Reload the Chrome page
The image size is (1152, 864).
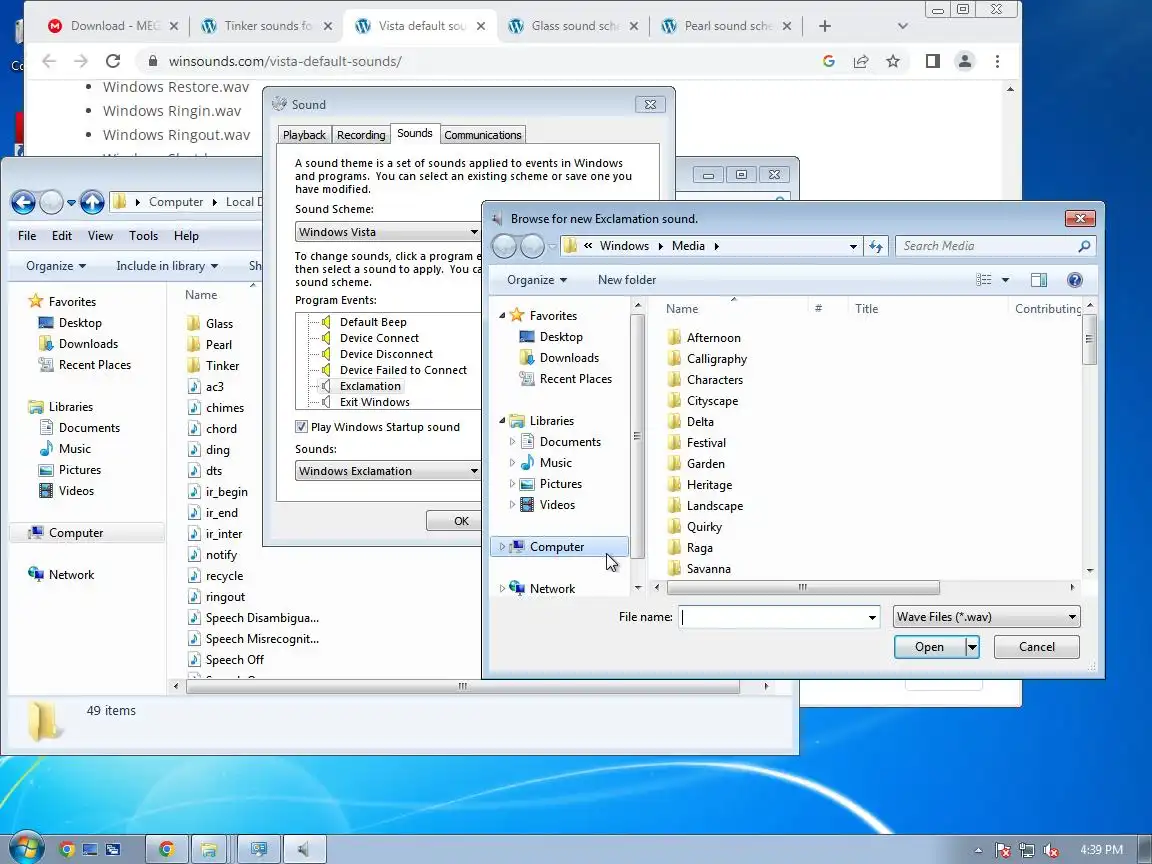pyautogui.click(x=112, y=61)
